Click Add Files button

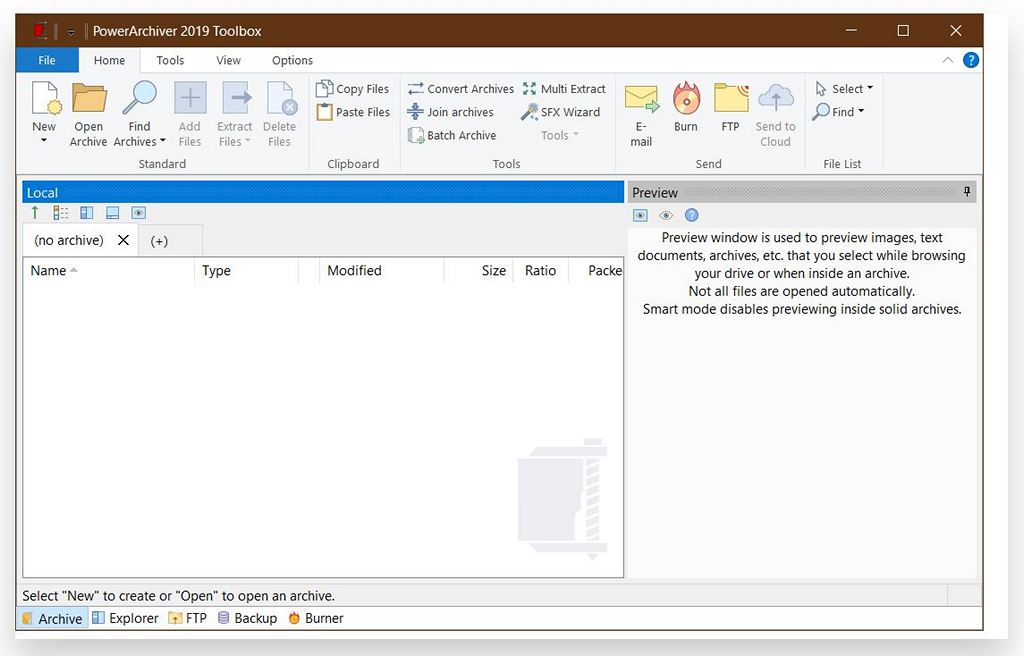tap(189, 114)
